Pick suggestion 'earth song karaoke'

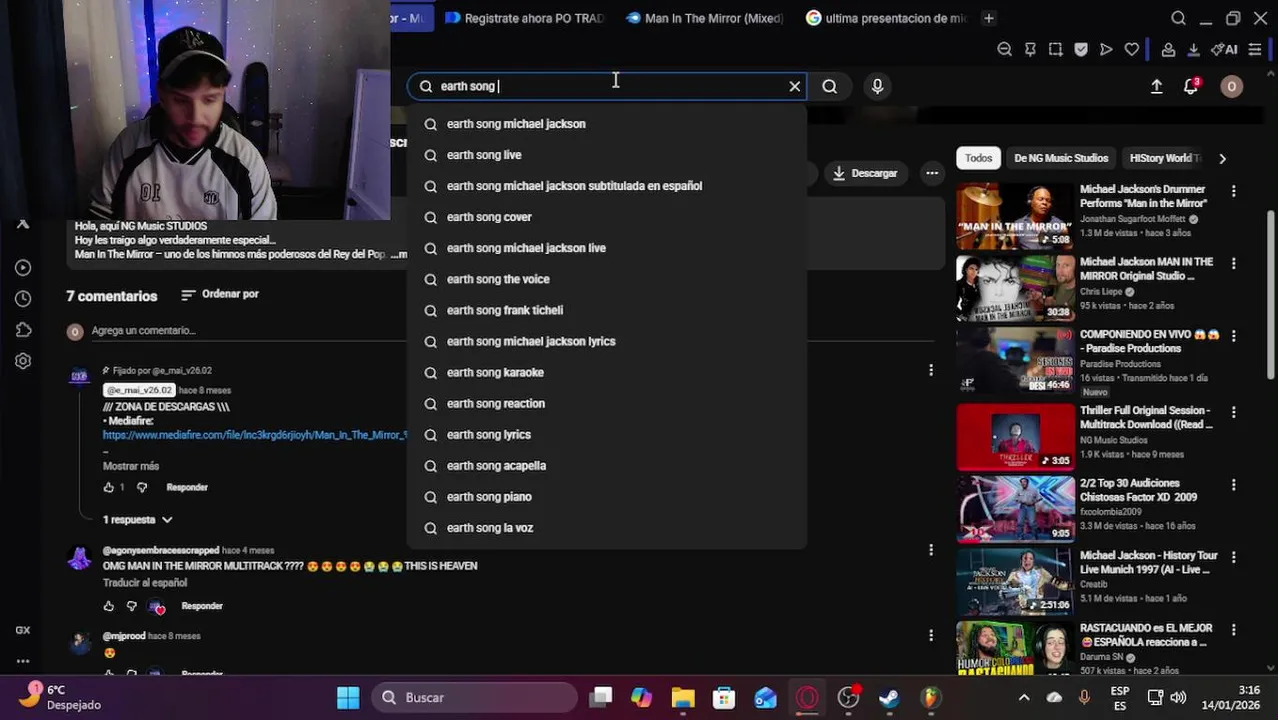606,372
